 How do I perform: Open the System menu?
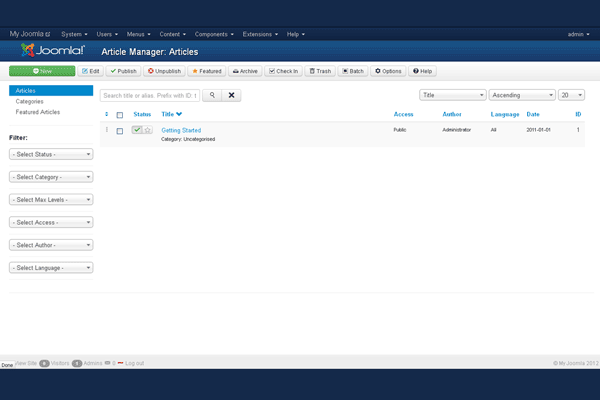pos(74,34)
